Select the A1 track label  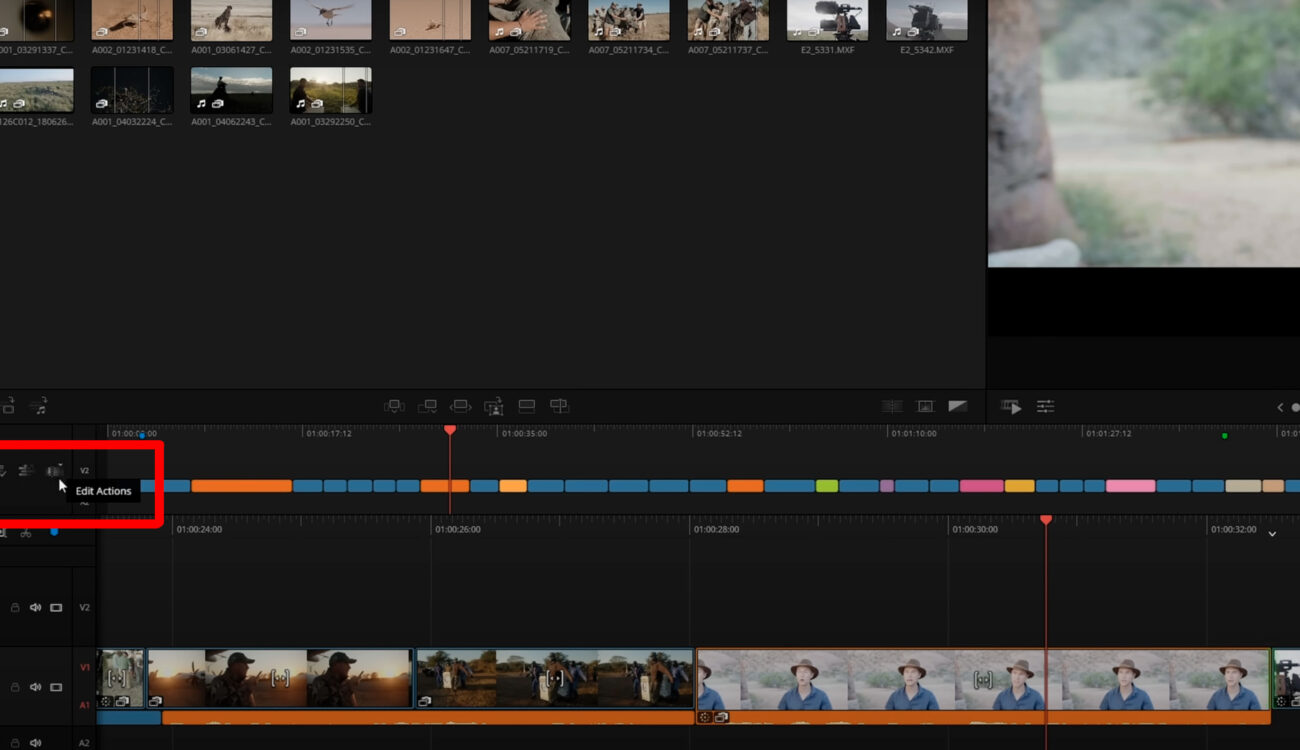[84, 705]
